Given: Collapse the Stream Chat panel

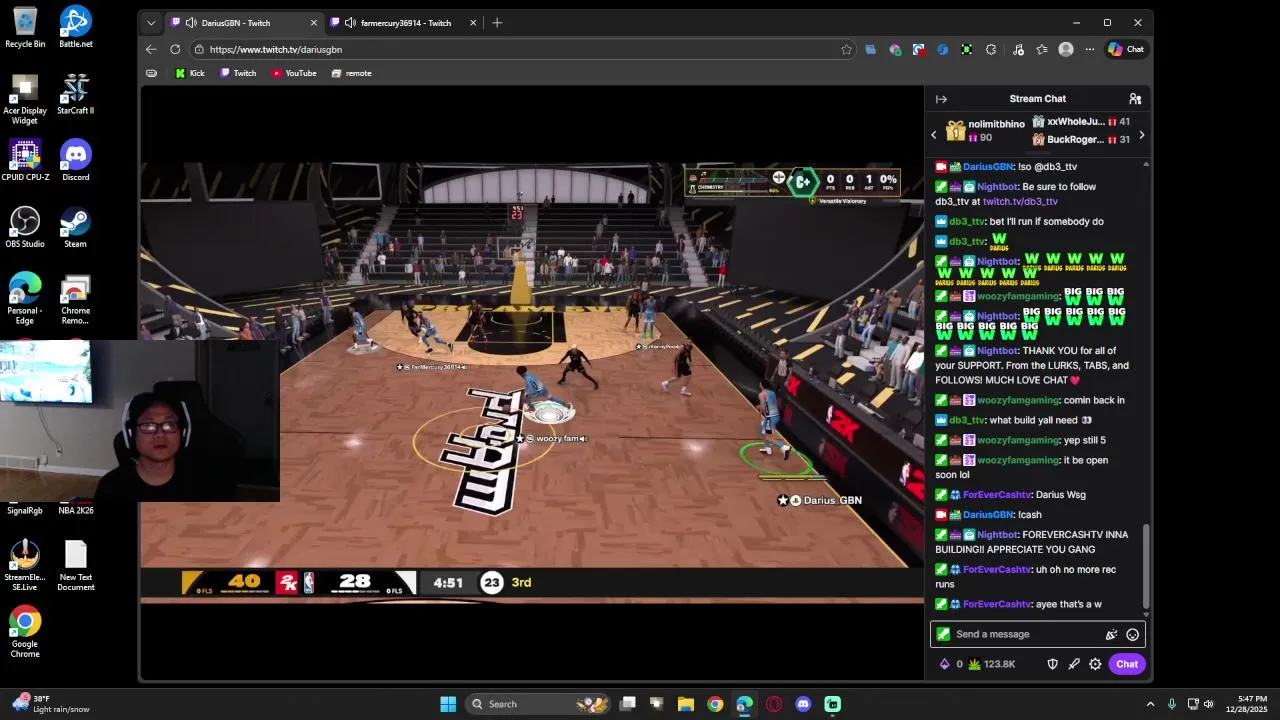Looking at the screenshot, I should 941,99.
